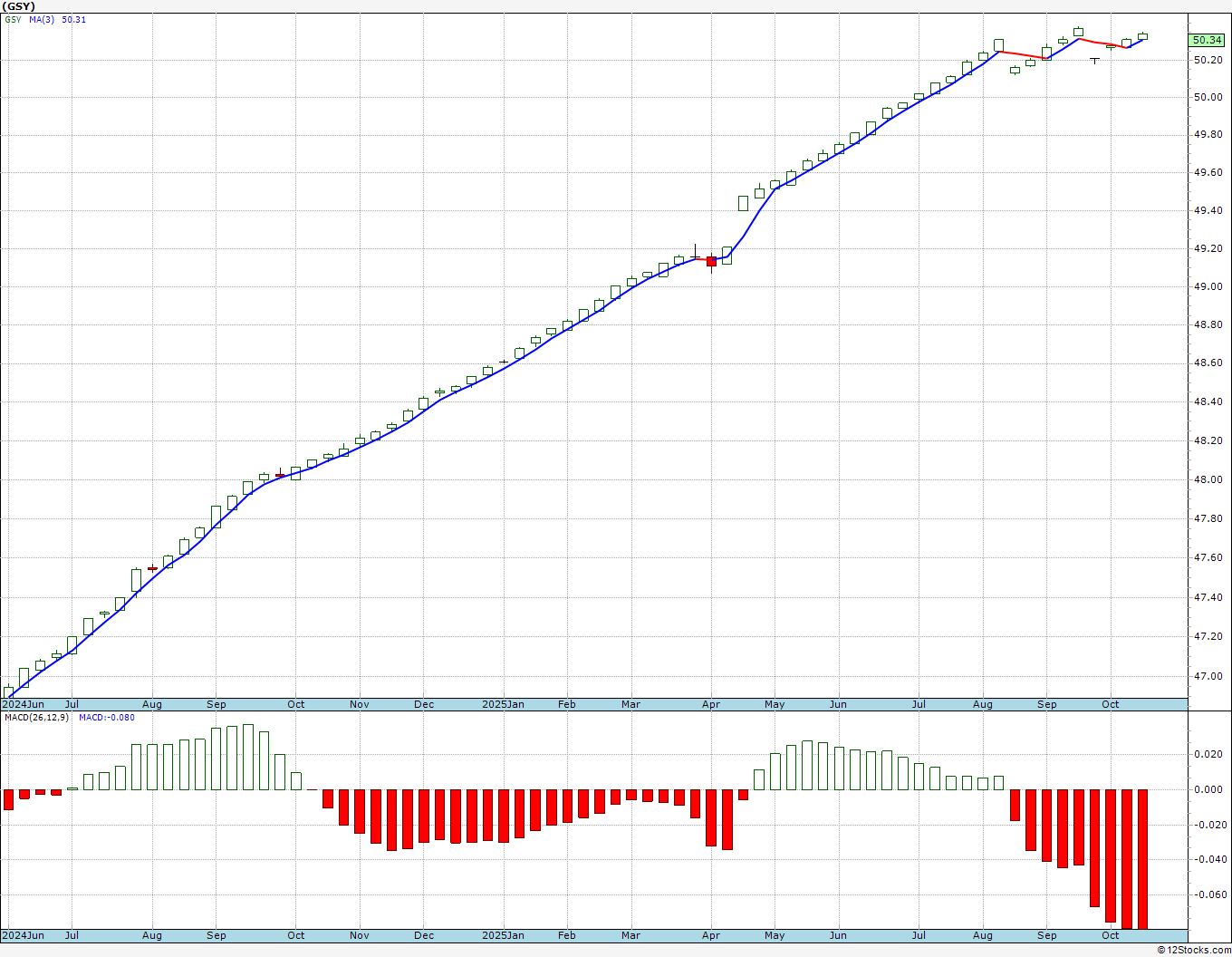Viewport: 1232px width, 957px height.
Task: Click the Aug label on lower MACD timeline left
Action: pyautogui.click(x=152, y=935)
